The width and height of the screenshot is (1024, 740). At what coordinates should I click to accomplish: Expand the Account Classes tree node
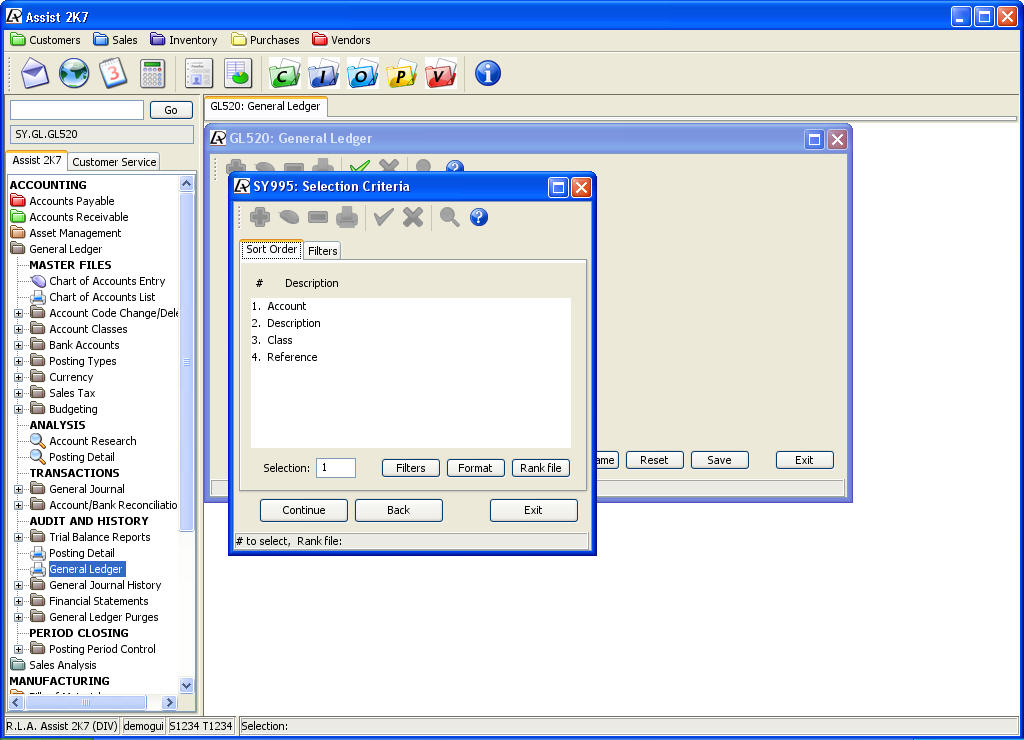coord(18,329)
